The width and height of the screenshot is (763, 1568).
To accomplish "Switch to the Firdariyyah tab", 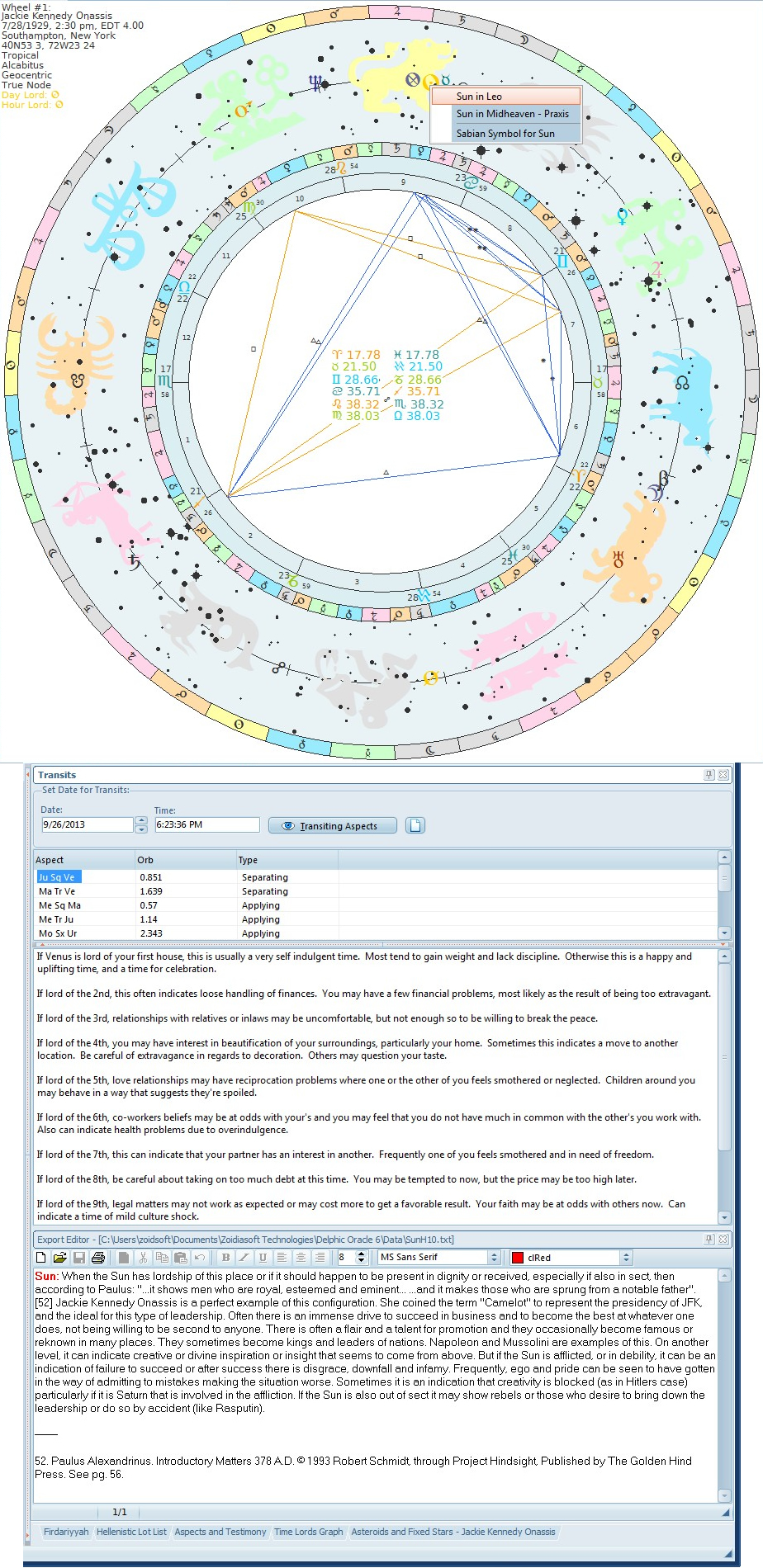I will (66, 1532).
